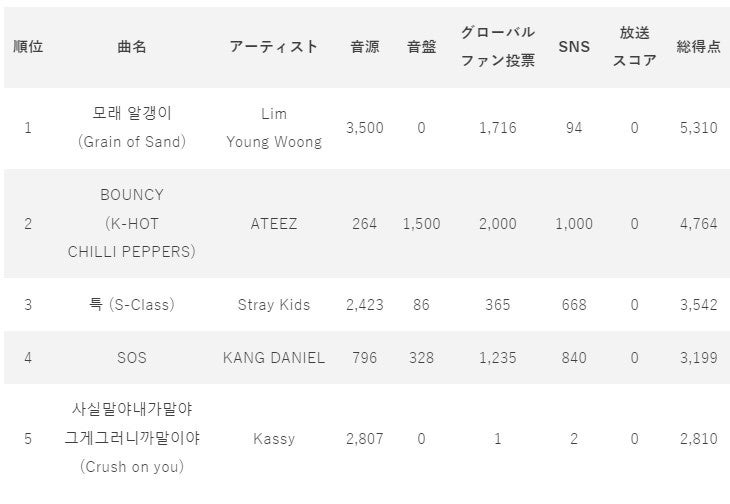Screen dimensions: 730x504
Task: Click the 曲名 column header
Action: (131, 47)
